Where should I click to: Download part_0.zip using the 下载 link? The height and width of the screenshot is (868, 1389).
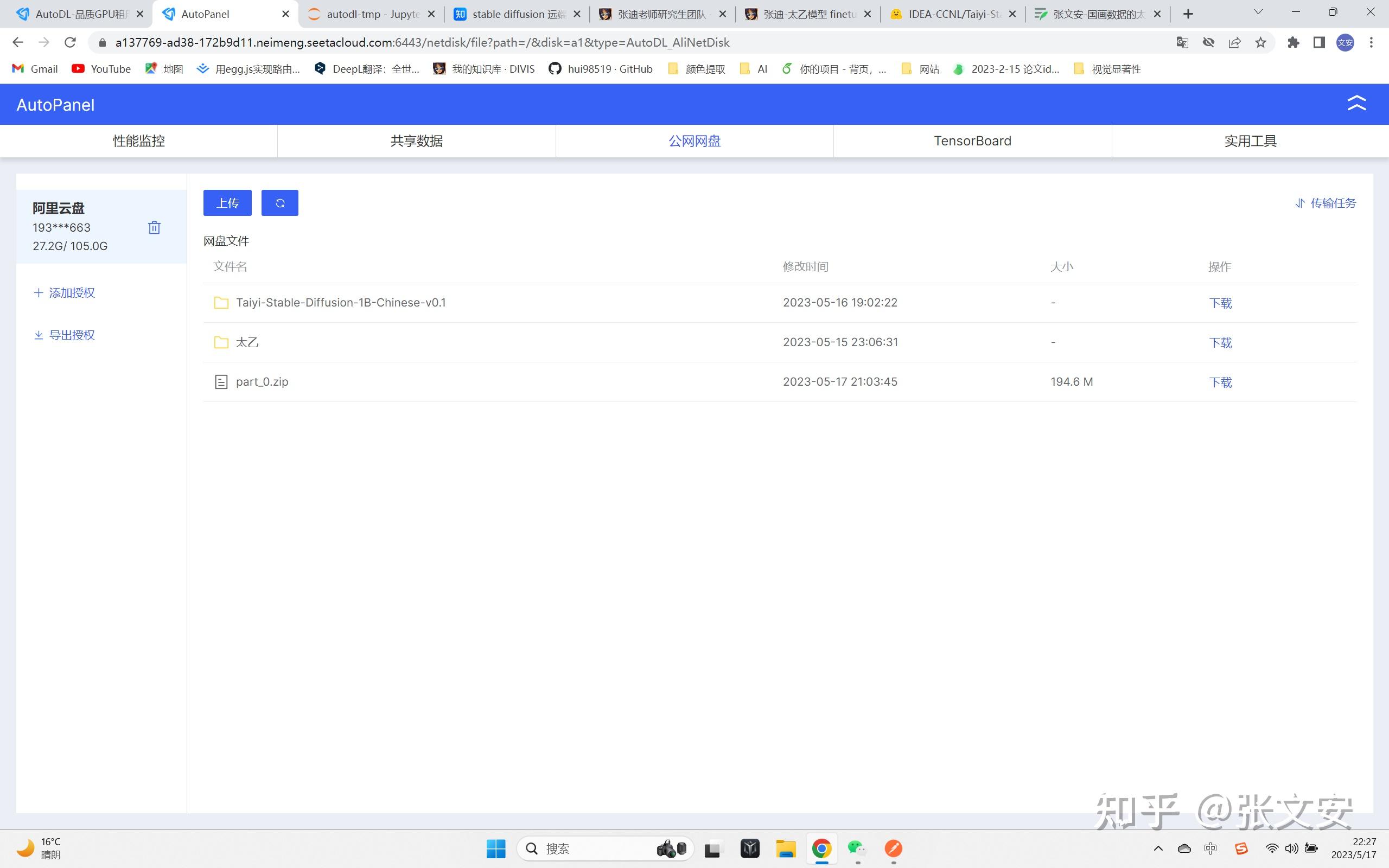(1220, 382)
